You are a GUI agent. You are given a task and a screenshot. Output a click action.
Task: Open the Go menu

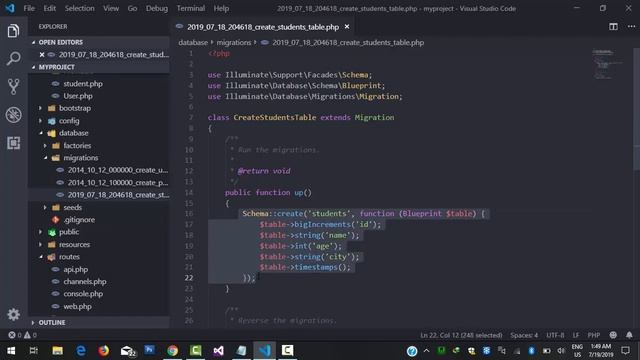[x=132, y=8]
